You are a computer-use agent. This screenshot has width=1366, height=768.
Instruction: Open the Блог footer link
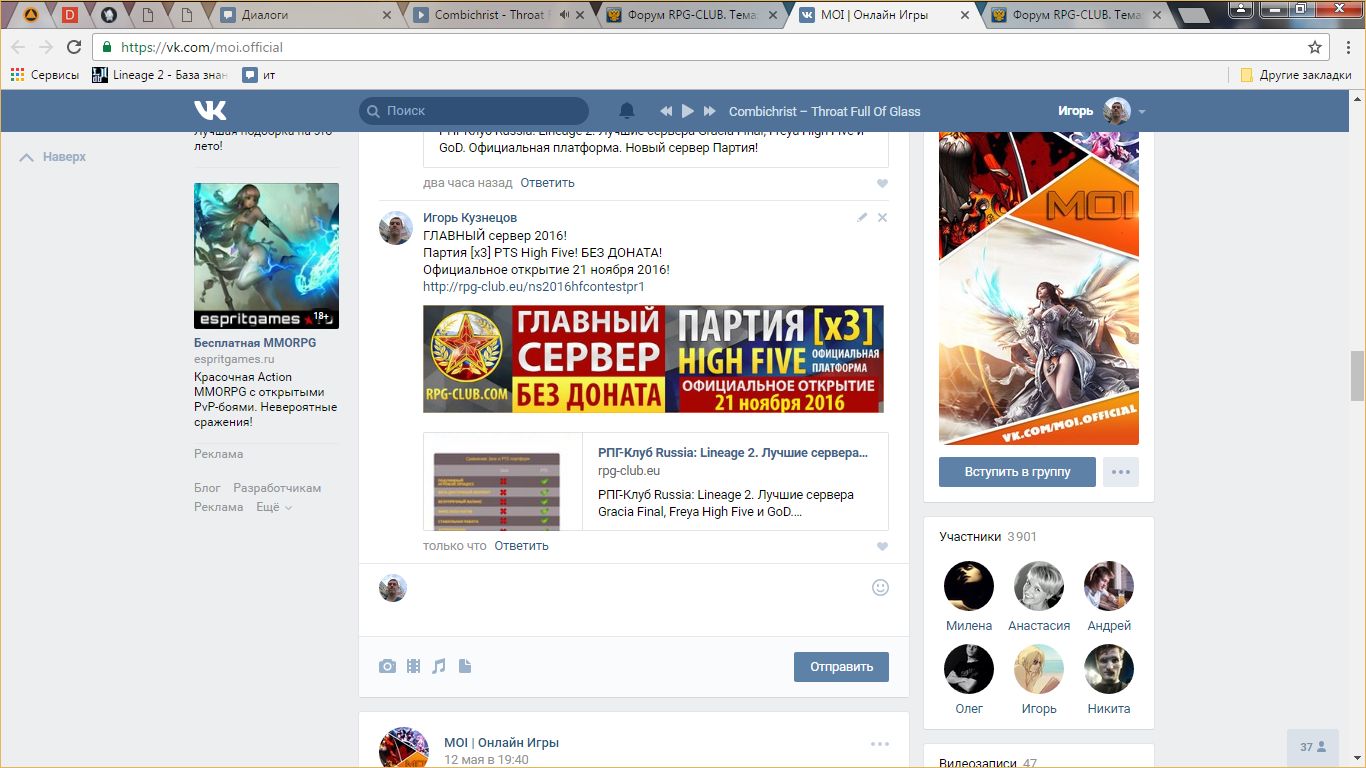[207, 488]
